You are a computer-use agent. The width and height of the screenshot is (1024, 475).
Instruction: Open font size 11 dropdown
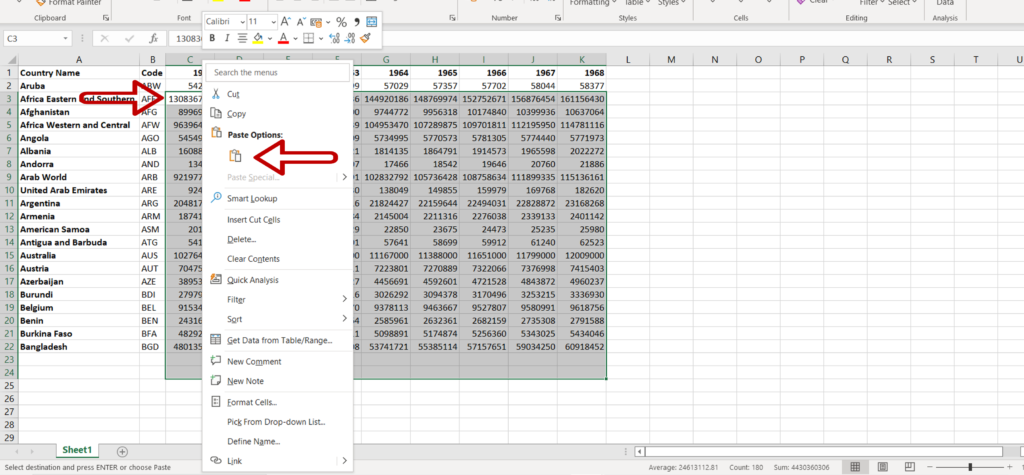point(272,22)
